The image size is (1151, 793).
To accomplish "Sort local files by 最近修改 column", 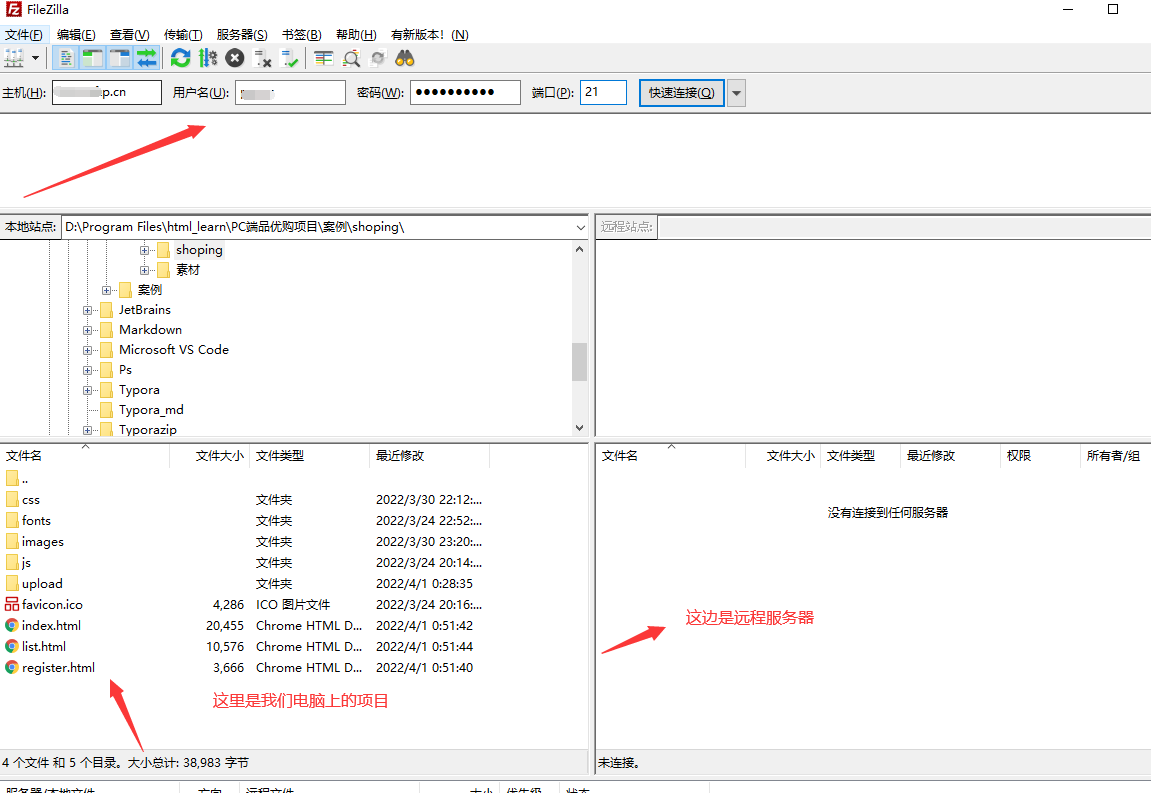I will pyautogui.click(x=430, y=455).
